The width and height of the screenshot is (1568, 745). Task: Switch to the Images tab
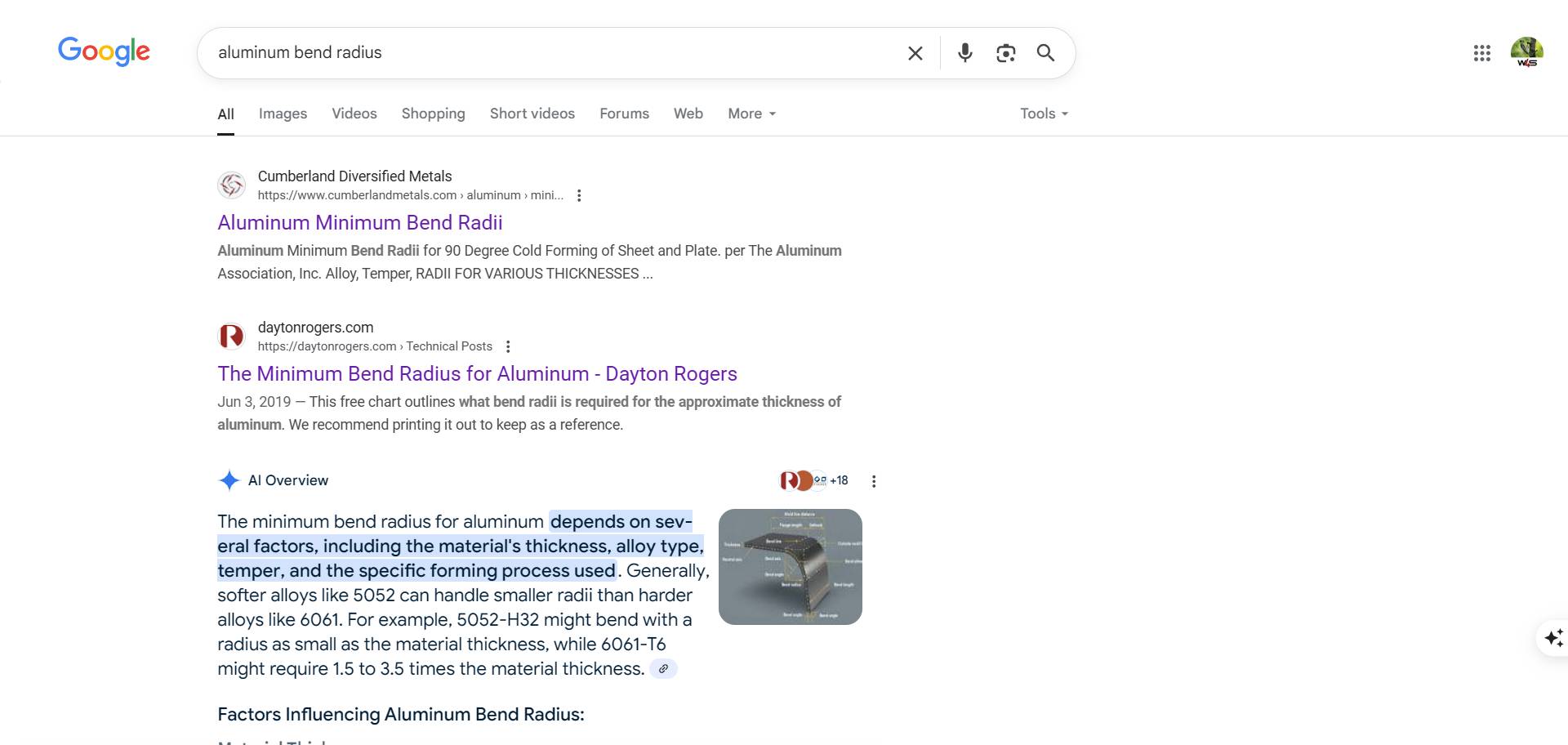[283, 114]
